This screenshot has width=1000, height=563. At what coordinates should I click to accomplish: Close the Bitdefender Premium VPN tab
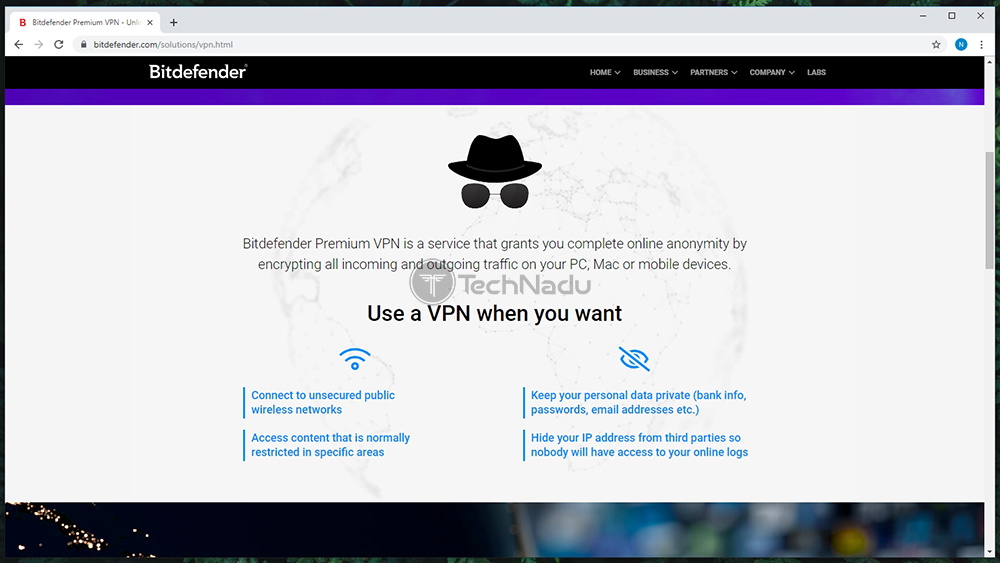(150, 22)
